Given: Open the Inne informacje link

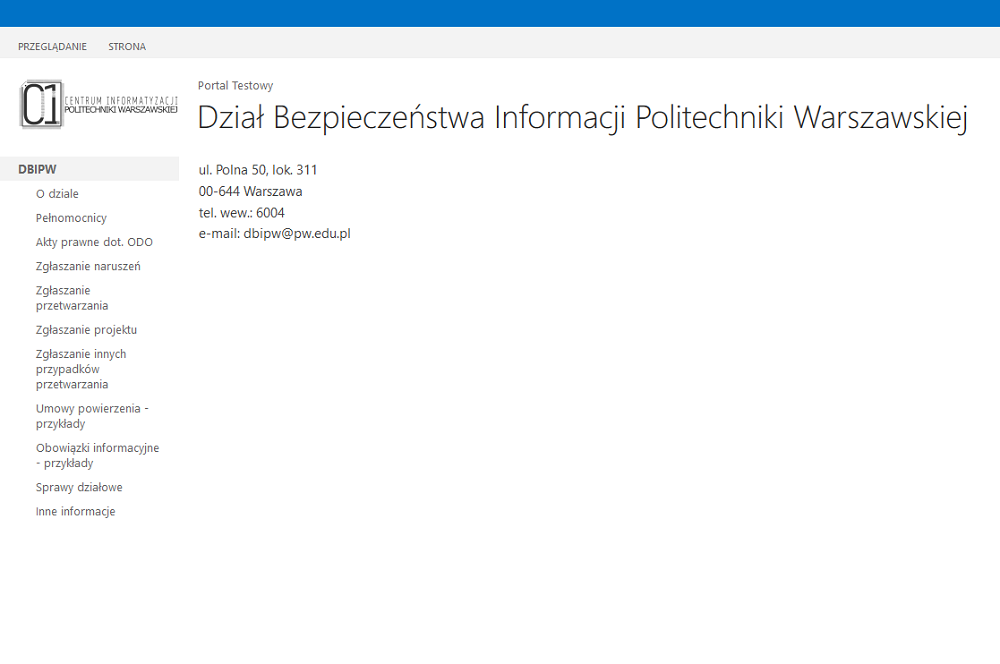Looking at the screenshot, I should point(75,512).
